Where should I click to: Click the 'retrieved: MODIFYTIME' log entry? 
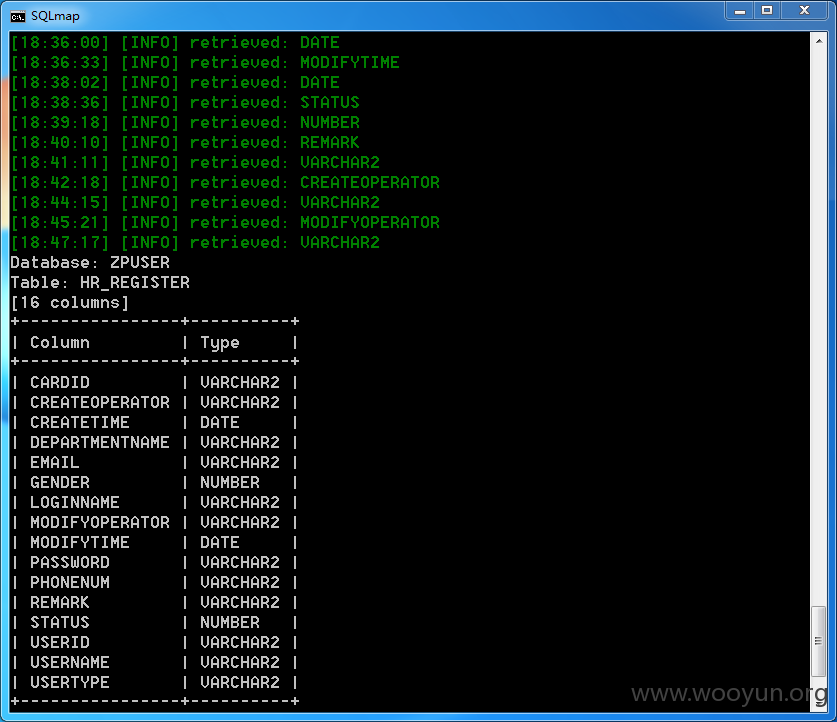pos(295,63)
